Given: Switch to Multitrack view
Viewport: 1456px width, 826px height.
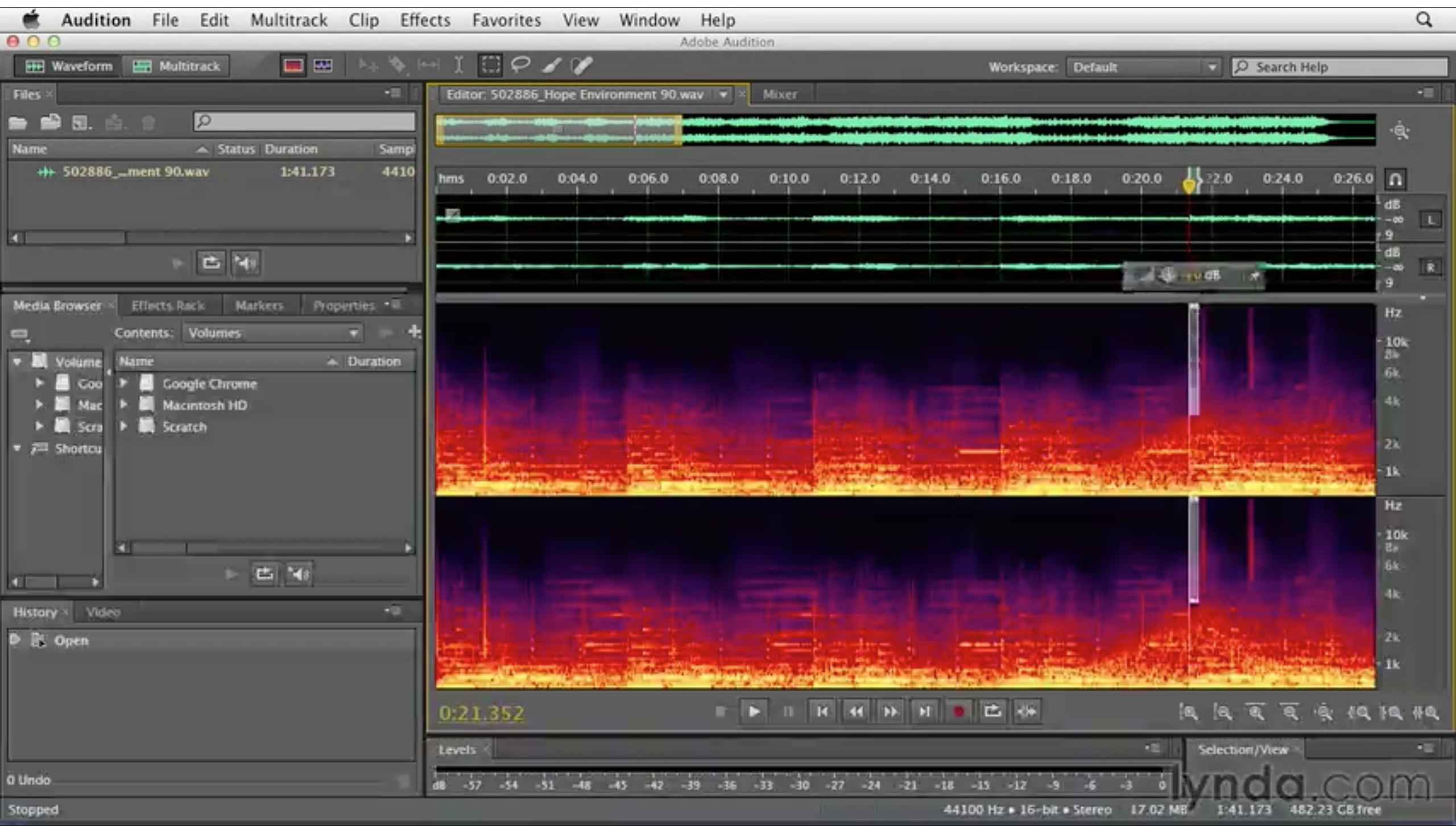Looking at the screenshot, I should tap(176, 65).
